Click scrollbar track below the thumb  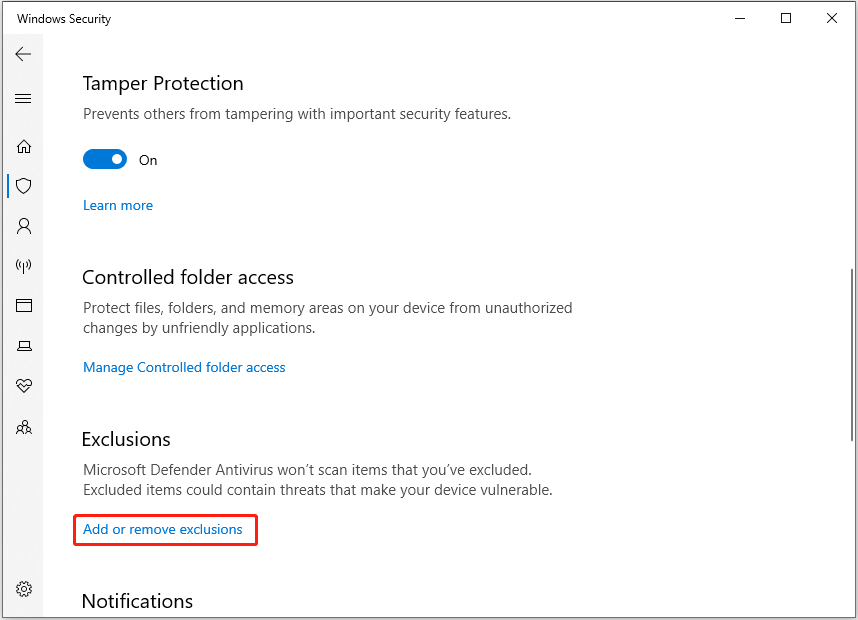(x=851, y=520)
